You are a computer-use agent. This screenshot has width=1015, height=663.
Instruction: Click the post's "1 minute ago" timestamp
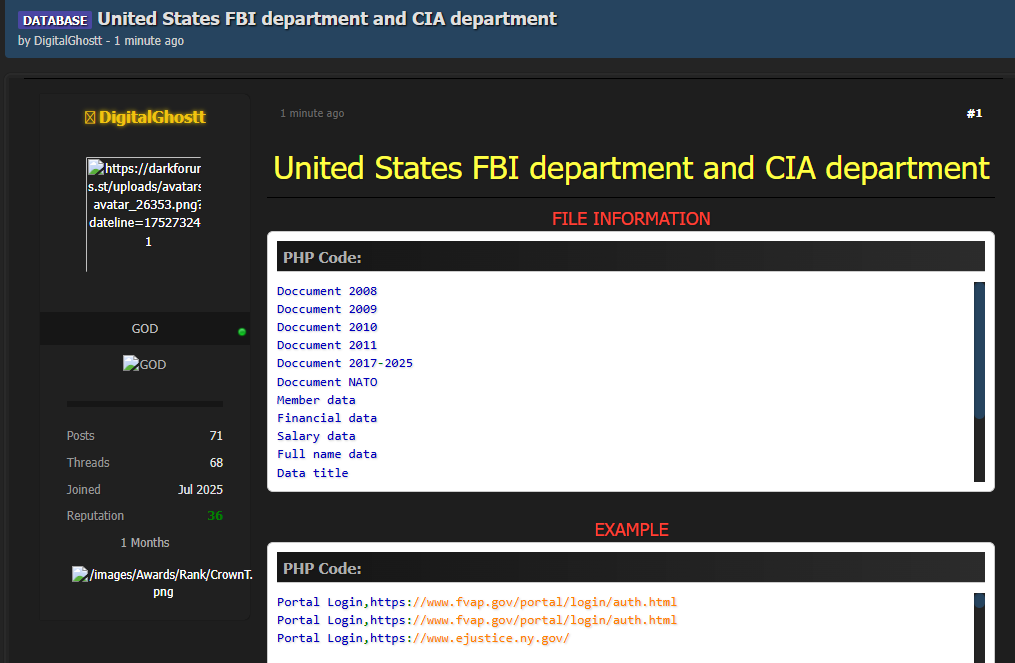pyautogui.click(x=312, y=114)
